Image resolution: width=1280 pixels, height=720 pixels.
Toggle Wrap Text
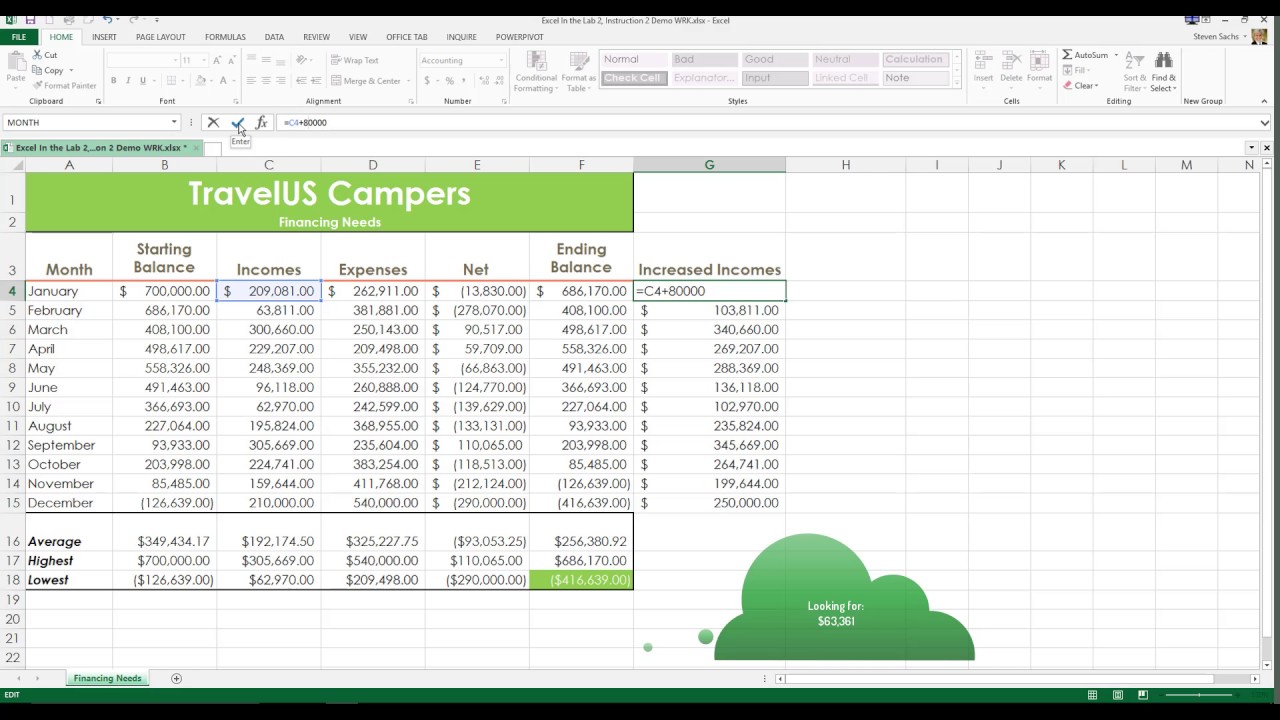pyautogui.click(x=354, y=60)
